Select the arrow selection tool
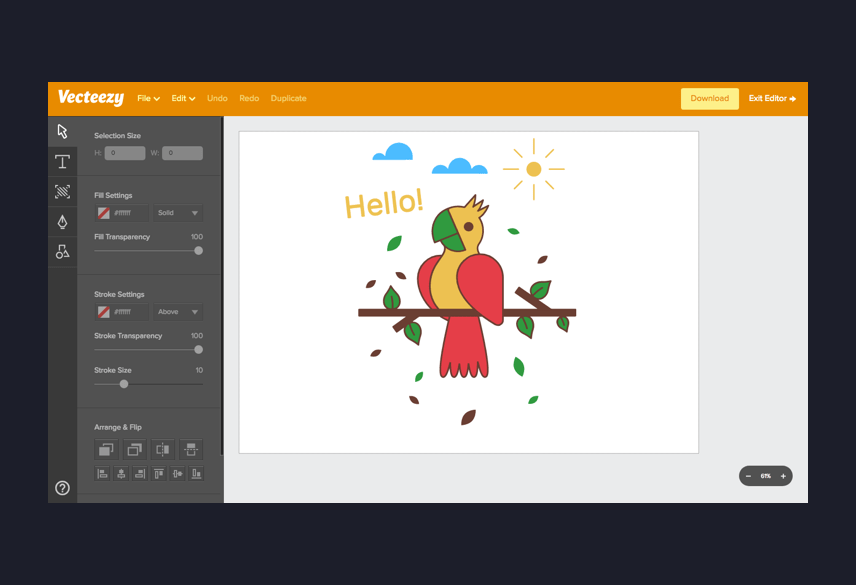The width and height of the screenshot is (856, 585). [x=62, y=130]
